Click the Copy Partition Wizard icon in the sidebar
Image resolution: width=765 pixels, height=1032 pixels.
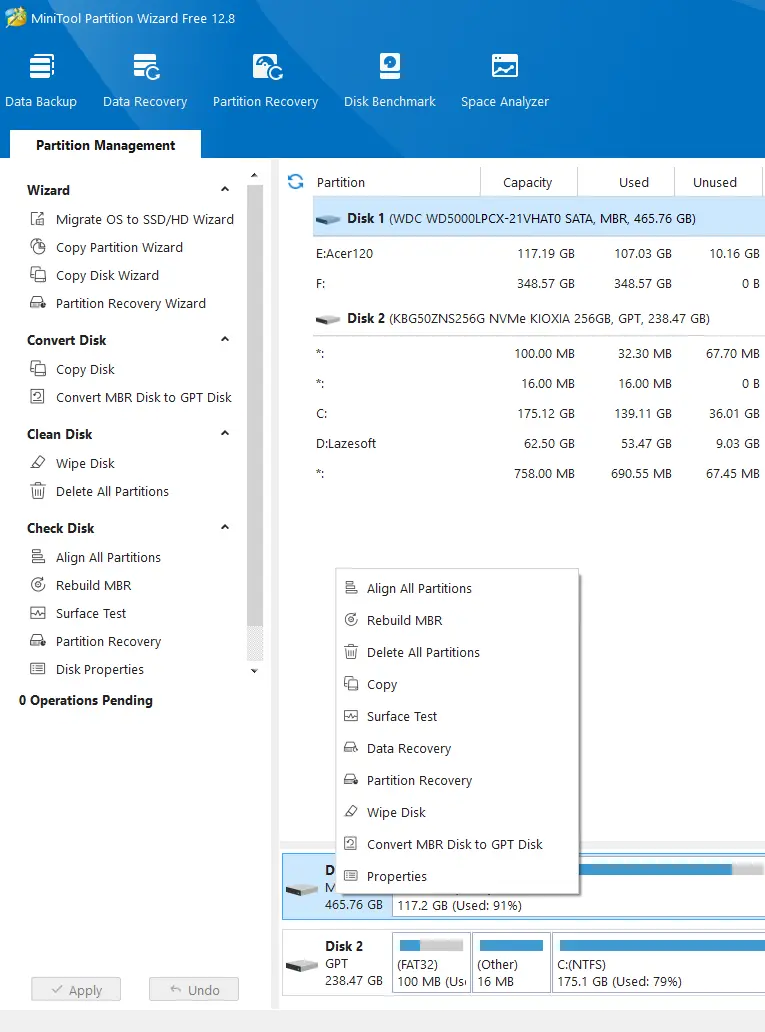click(38, 247)
